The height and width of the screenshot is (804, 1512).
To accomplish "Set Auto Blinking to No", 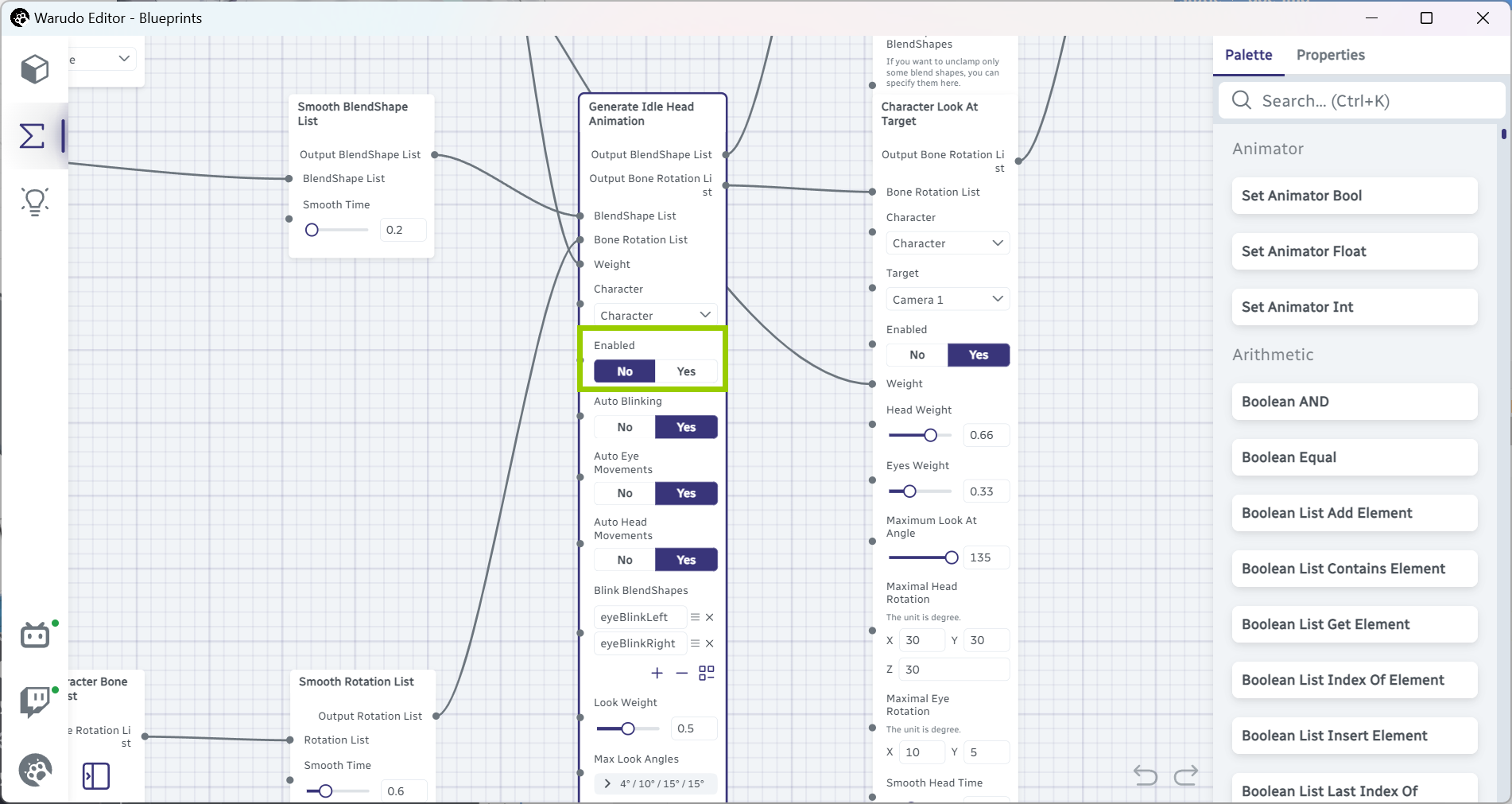I will coord(625,427).
